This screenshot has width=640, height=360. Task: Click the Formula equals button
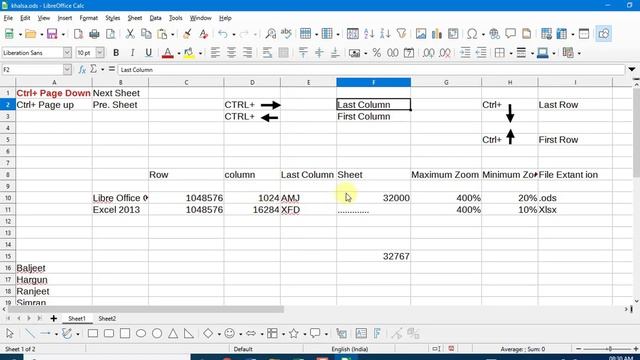[x=111, y=69]
